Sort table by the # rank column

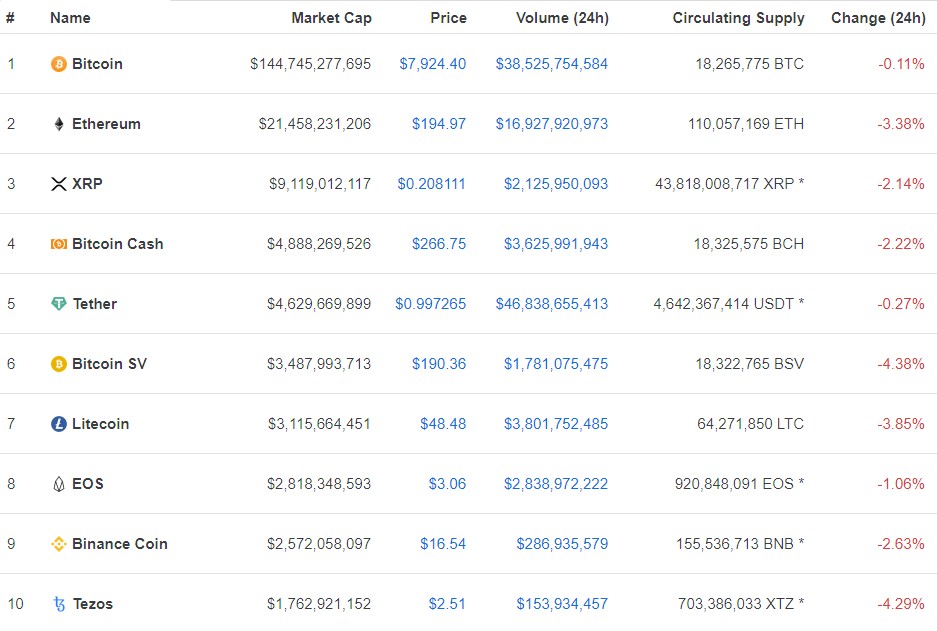click(10, 18)
